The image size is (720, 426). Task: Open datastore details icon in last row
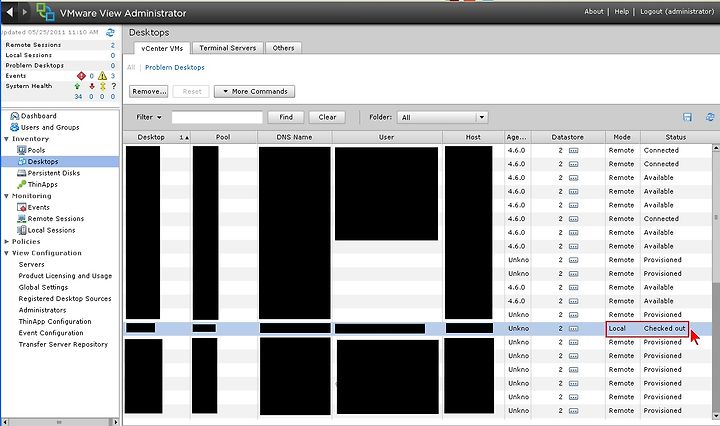click(574, 411)
